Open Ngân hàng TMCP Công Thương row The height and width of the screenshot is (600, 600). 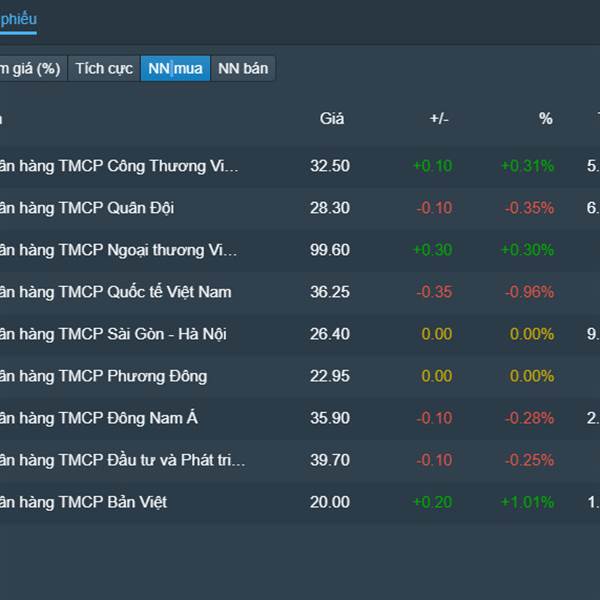point(300,166)
